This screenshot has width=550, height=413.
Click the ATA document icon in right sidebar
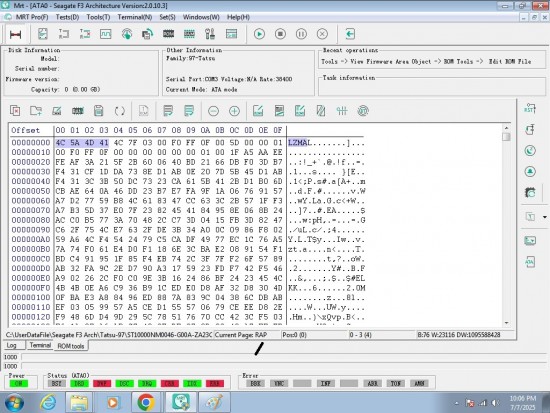pos(530,262)
